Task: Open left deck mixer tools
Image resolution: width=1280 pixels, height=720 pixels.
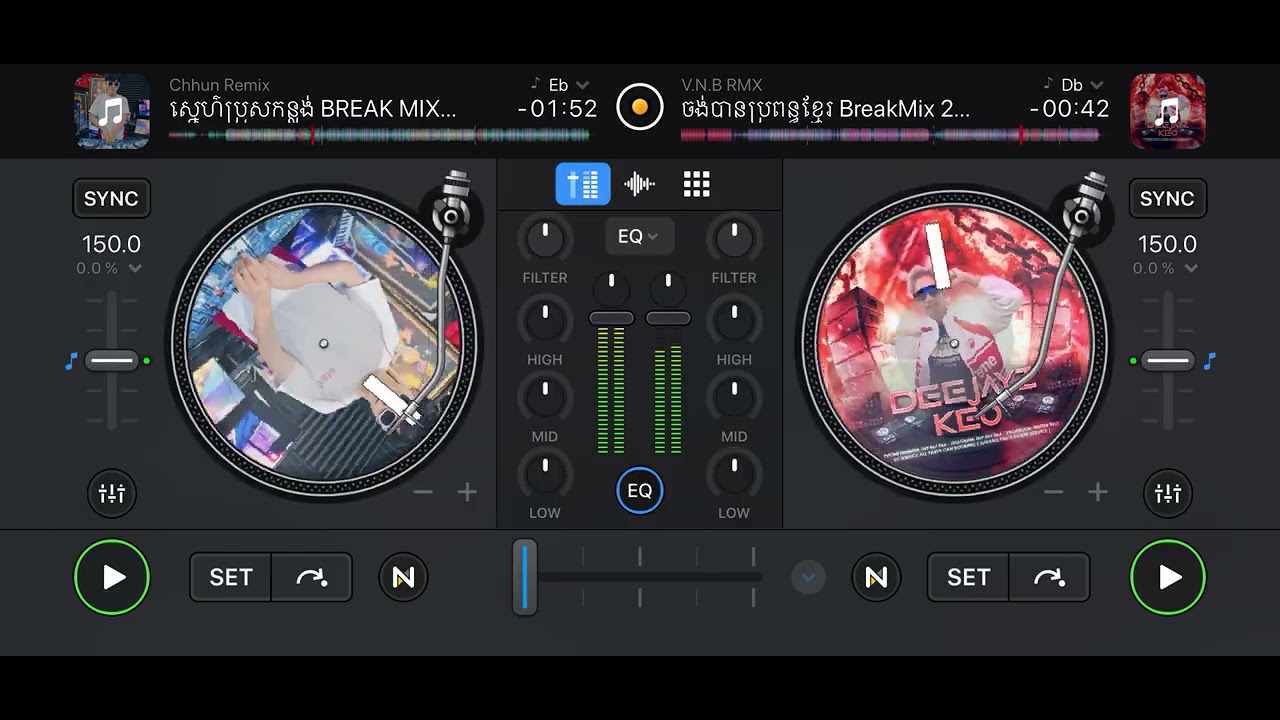Action: tap(112, 493)
